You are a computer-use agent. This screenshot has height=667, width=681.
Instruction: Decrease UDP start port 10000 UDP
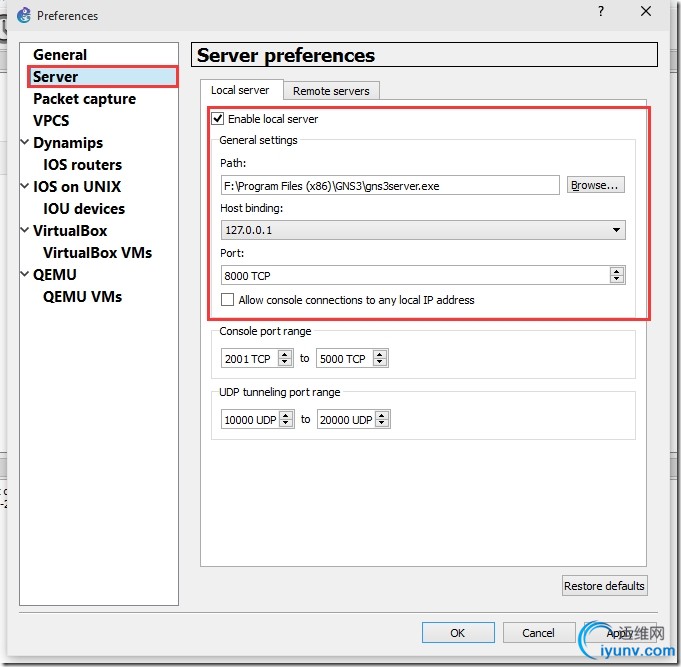286,423
